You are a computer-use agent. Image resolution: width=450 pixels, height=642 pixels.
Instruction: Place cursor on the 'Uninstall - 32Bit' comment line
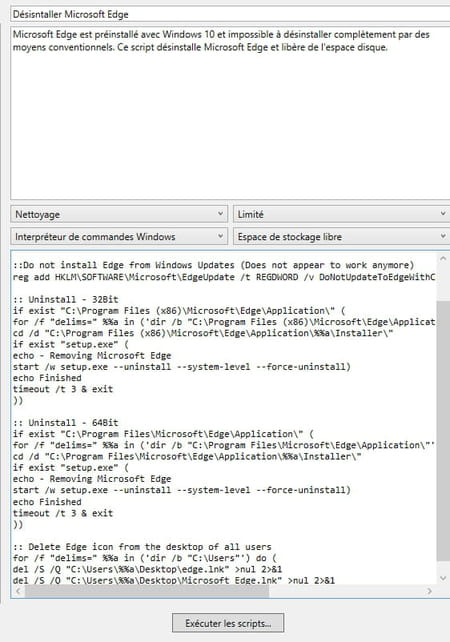tap(66, 299)
